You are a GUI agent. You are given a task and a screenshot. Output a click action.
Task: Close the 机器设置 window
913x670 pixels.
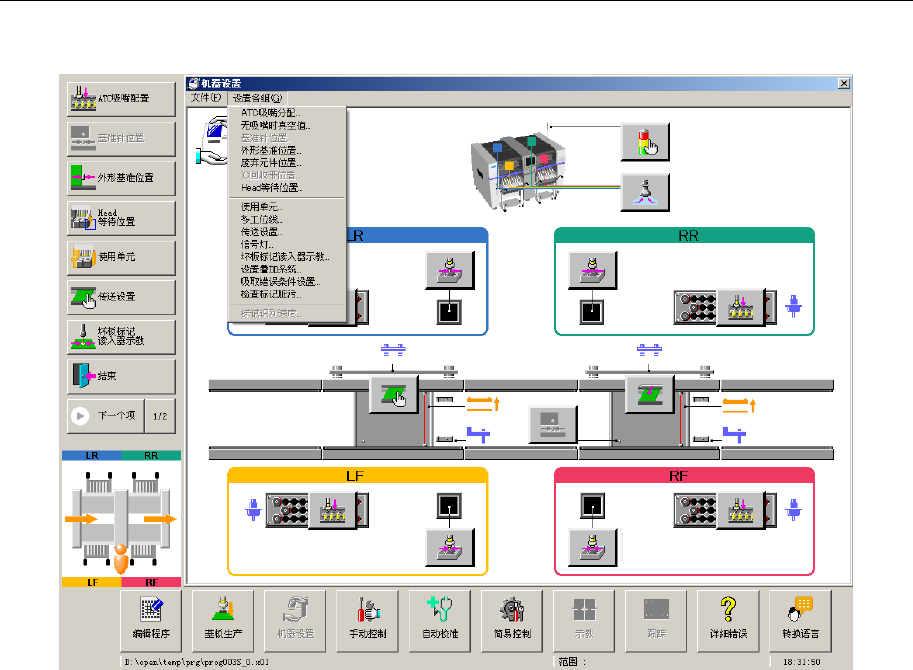[x=843, y=83]
